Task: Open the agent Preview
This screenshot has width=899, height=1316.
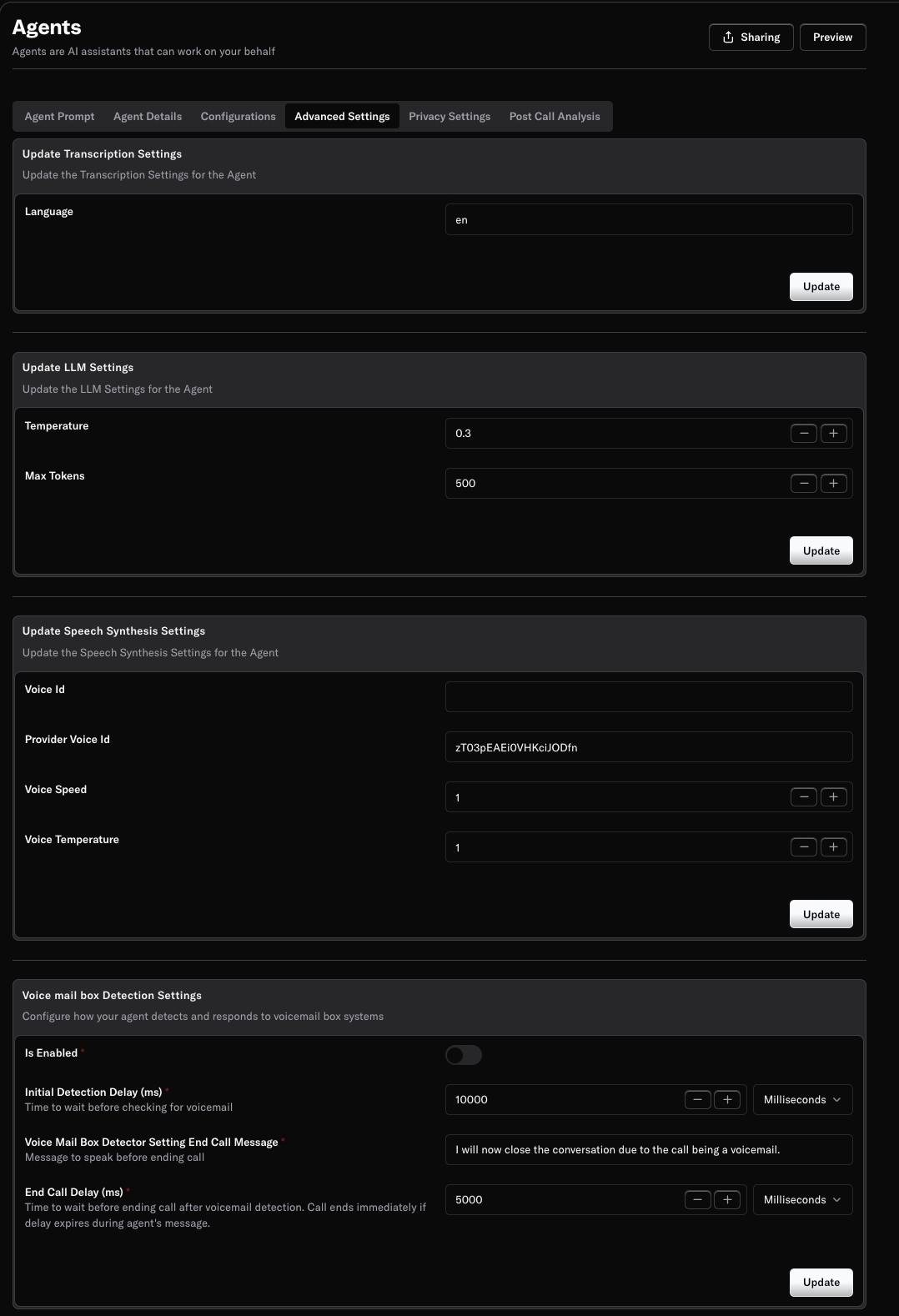Action: pos(832,38)
